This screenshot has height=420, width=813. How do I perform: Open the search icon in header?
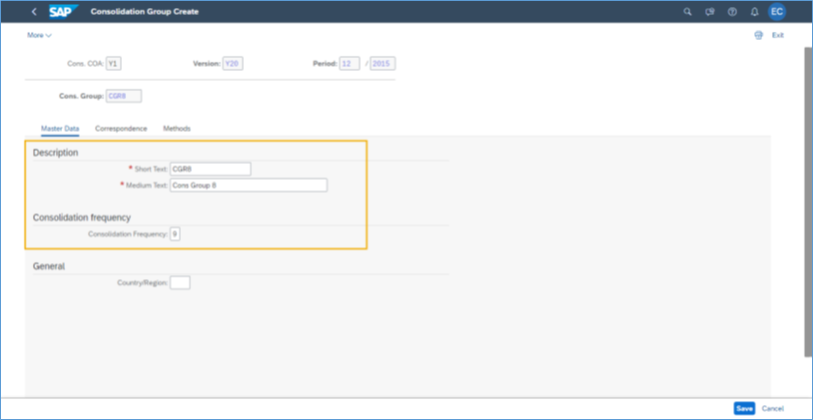(x=687, y=12)
